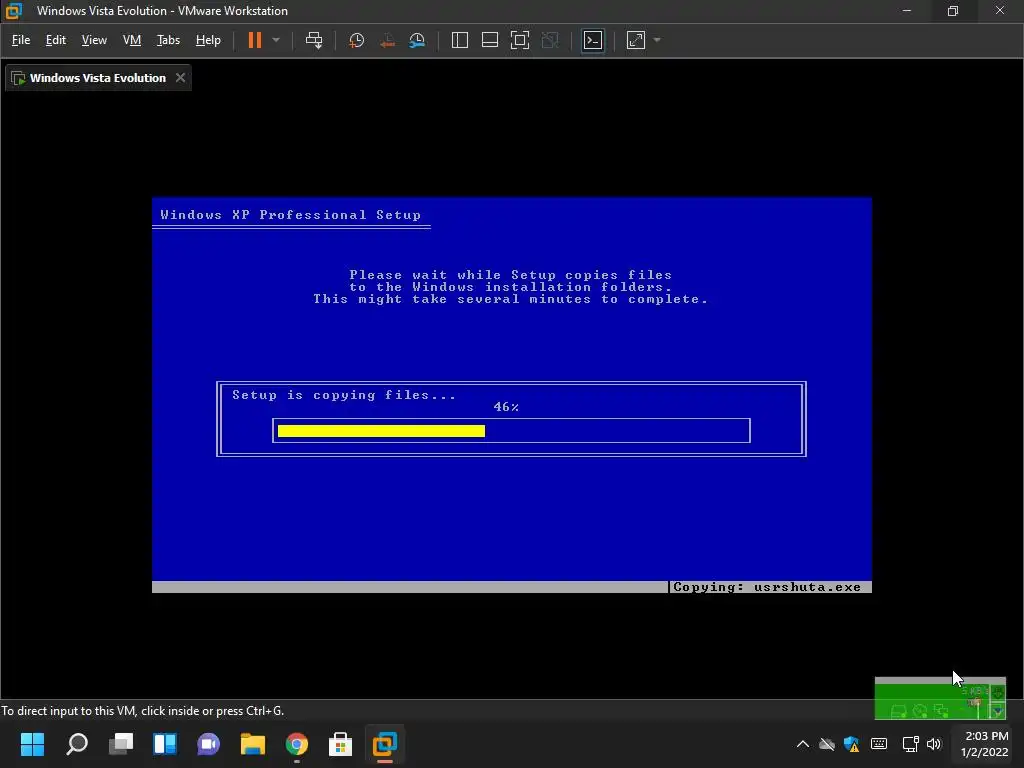Open Task View from the taskbar

point(121,744)
